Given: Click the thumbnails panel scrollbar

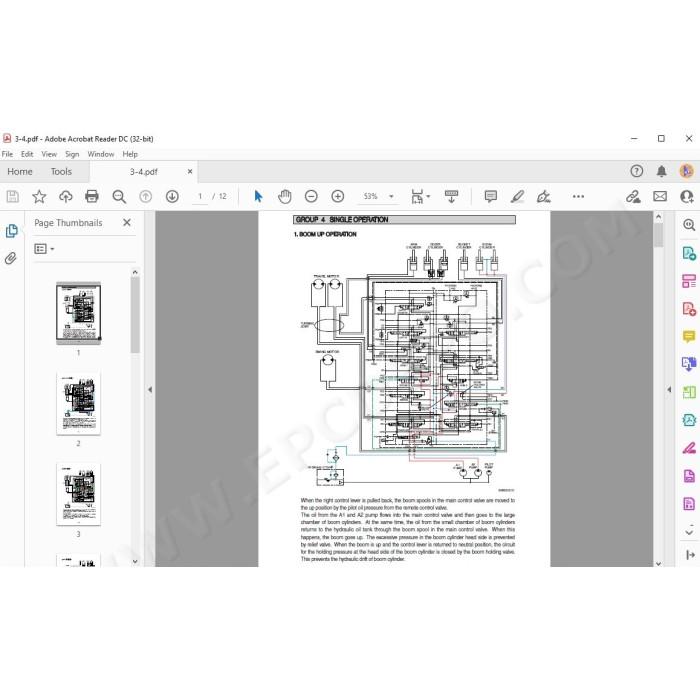Looking at the screenshot, I should (x=135, y=315).
